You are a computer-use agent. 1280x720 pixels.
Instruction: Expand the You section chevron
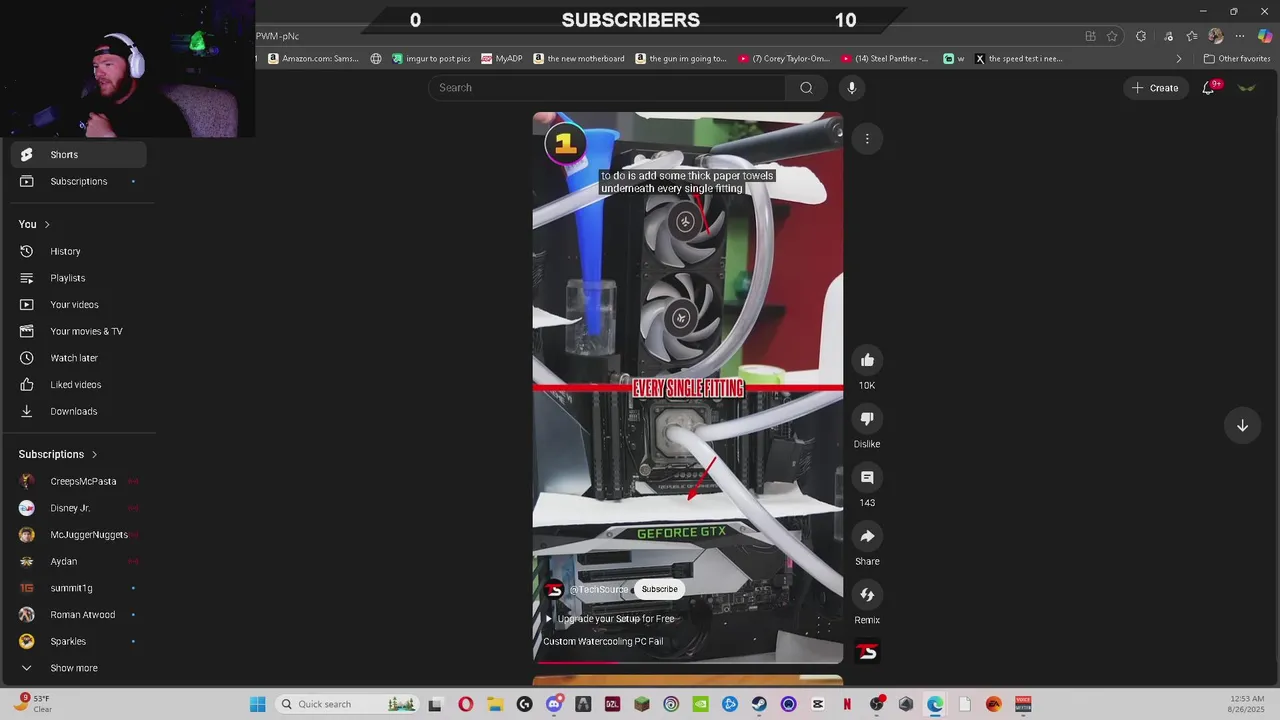[x=47, y=224]
